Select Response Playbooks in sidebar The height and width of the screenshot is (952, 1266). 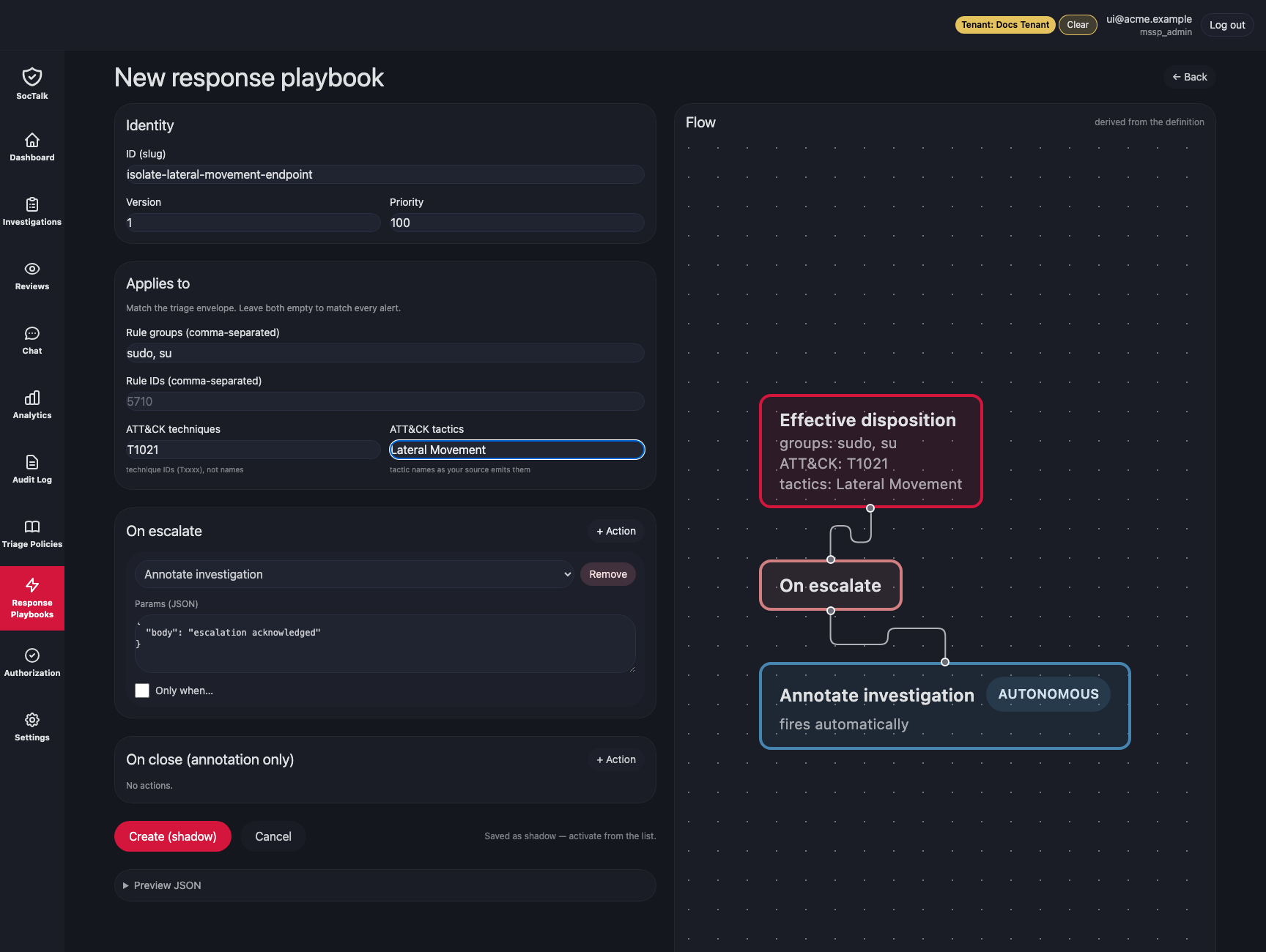point(32,598)
